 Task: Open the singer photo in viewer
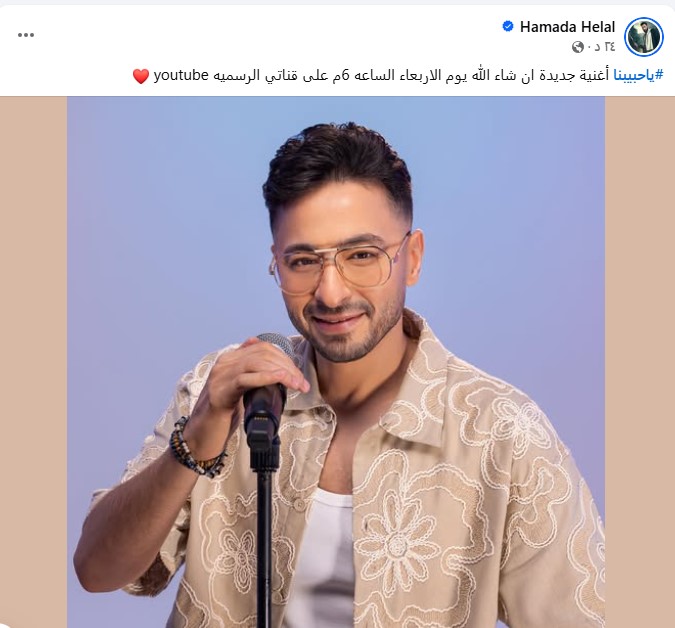[x=336, y=362]
